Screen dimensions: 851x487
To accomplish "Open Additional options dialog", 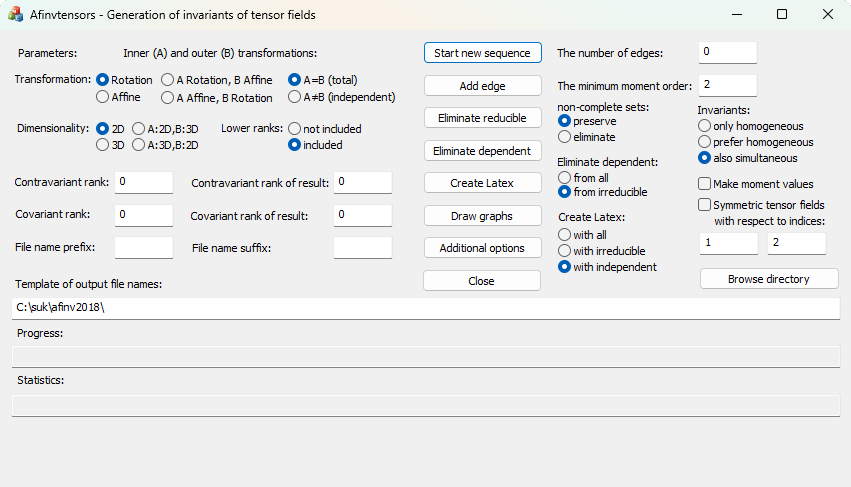I will point(482,248).
